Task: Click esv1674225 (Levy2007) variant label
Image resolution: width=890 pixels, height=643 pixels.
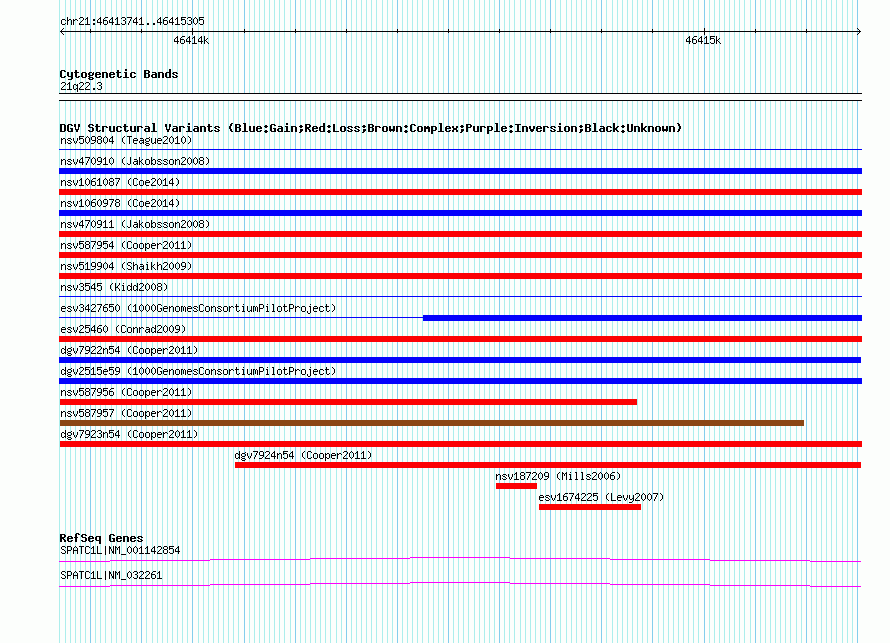Action: point(601,498)
